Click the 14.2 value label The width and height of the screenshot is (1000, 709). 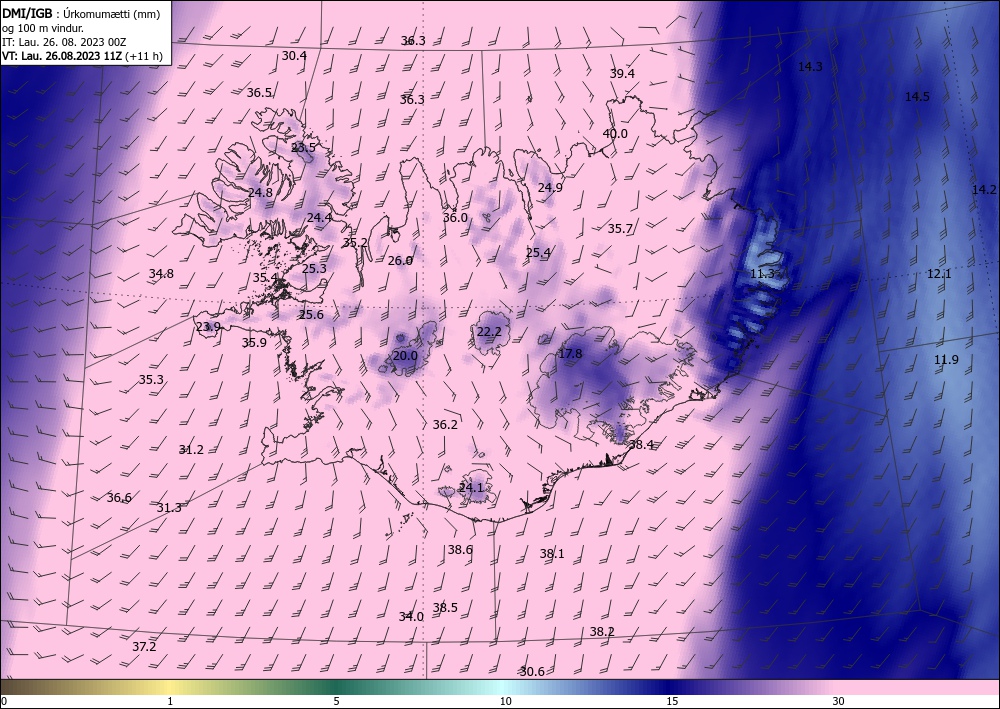(984, 189)
